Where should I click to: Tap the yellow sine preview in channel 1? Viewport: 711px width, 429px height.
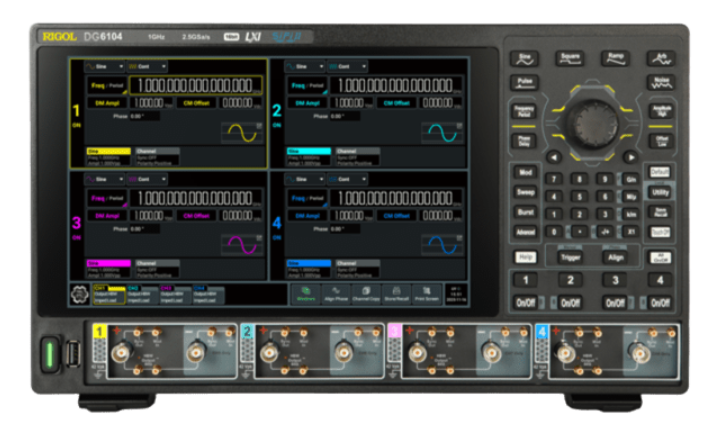pyautogui.click(x=242, y=133)
